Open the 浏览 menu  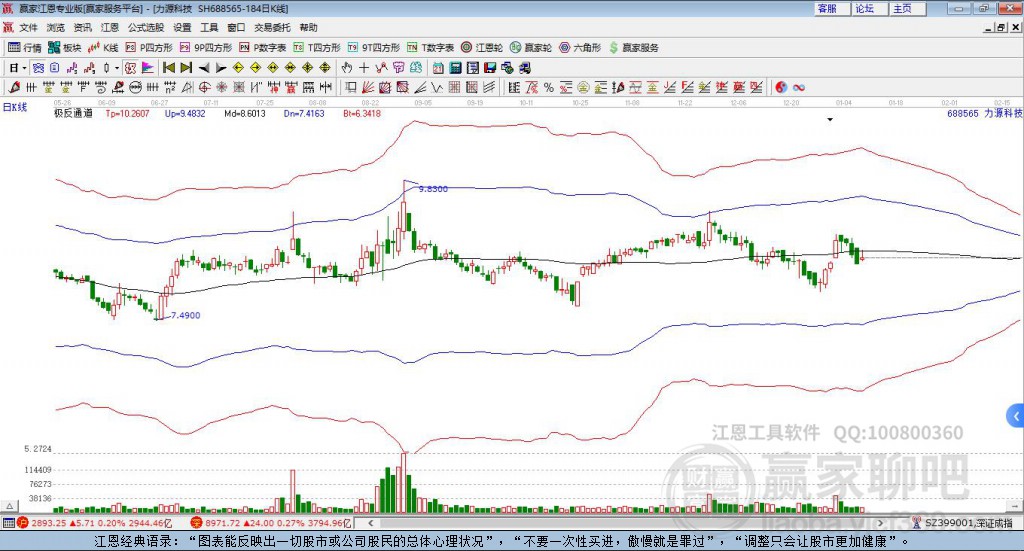pos(56,27)
